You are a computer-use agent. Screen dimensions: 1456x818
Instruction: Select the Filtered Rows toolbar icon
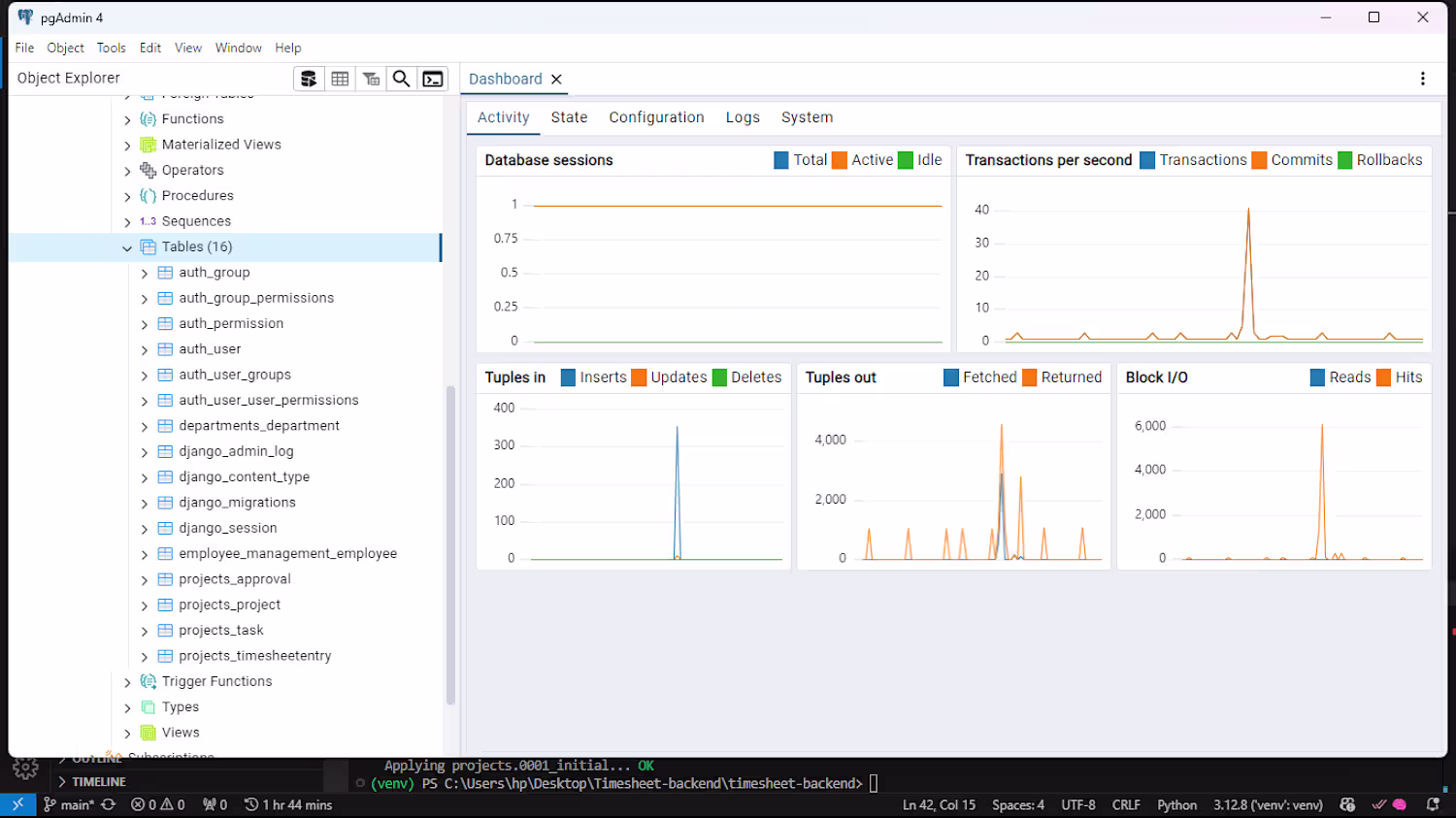click(x=371, y=79)
